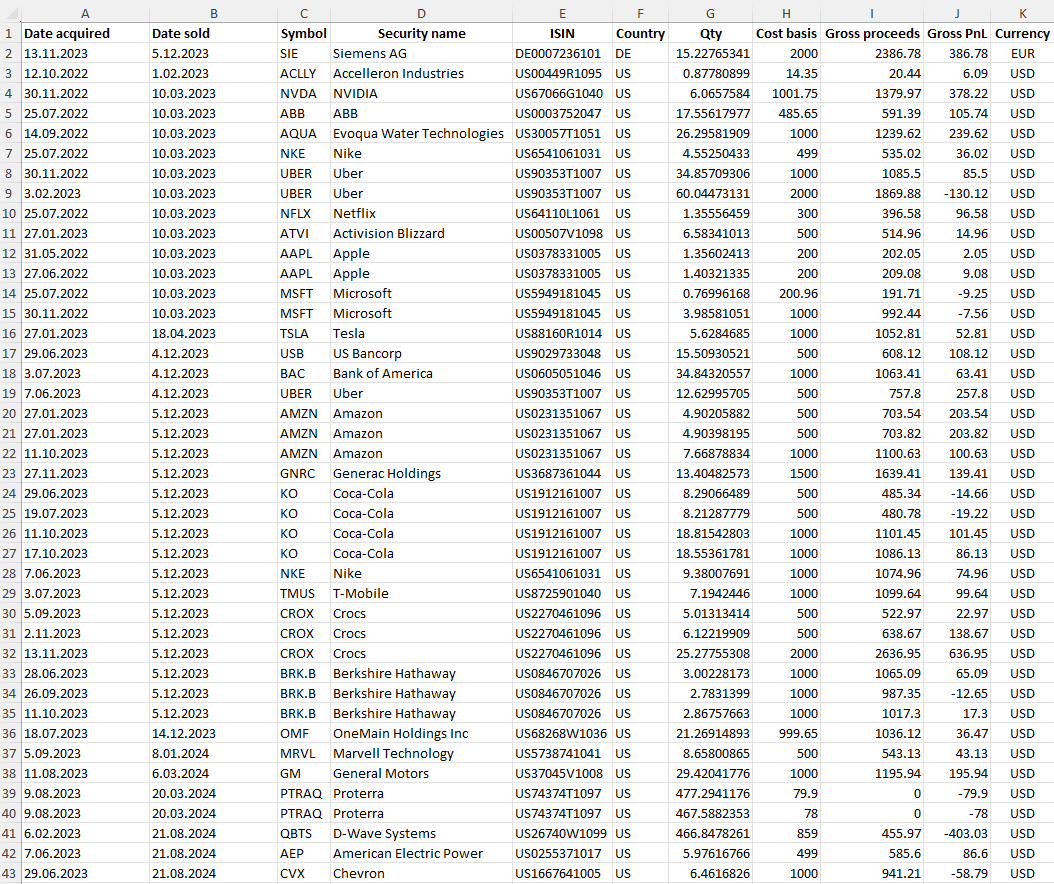This screenshot has width=1054, height=884.
Task: Click the 'Symbol' header cell
Action: (x=304, y=34)
